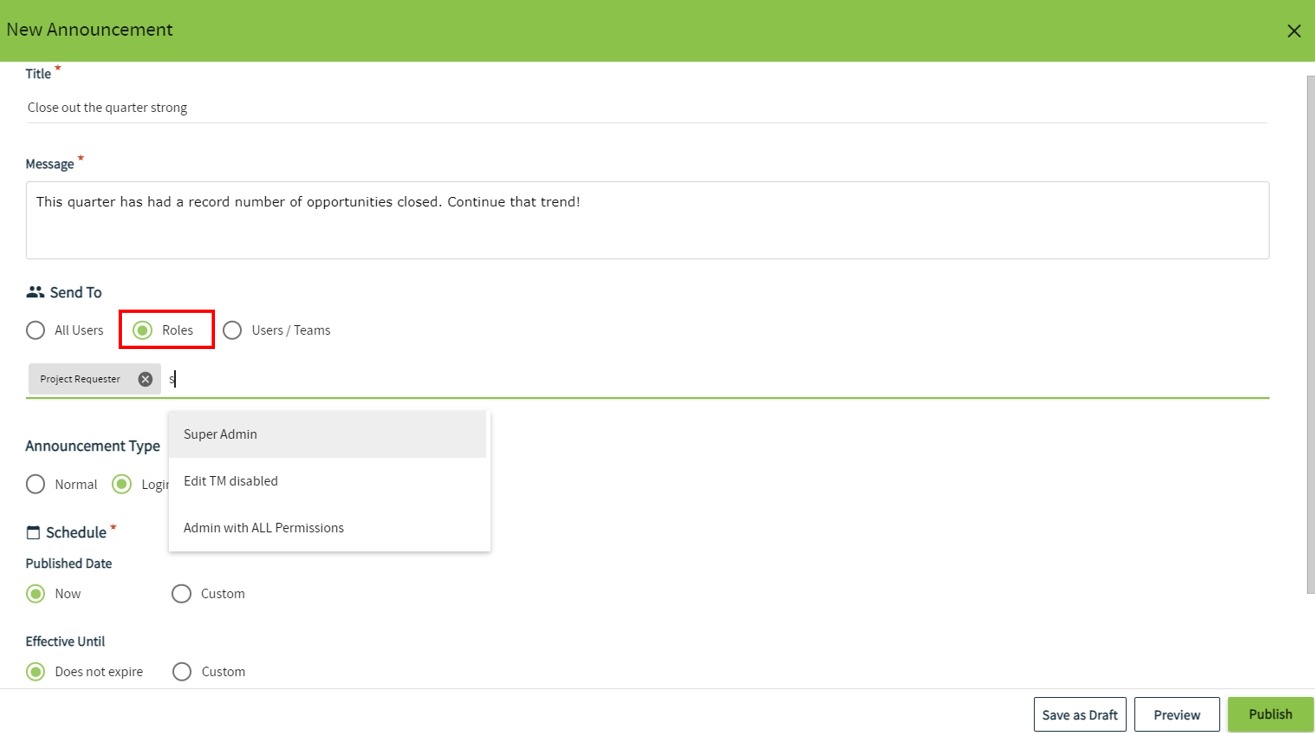The image size is (1315, 733).
Task: Click the Preview button
Action: coord(1177,715)
